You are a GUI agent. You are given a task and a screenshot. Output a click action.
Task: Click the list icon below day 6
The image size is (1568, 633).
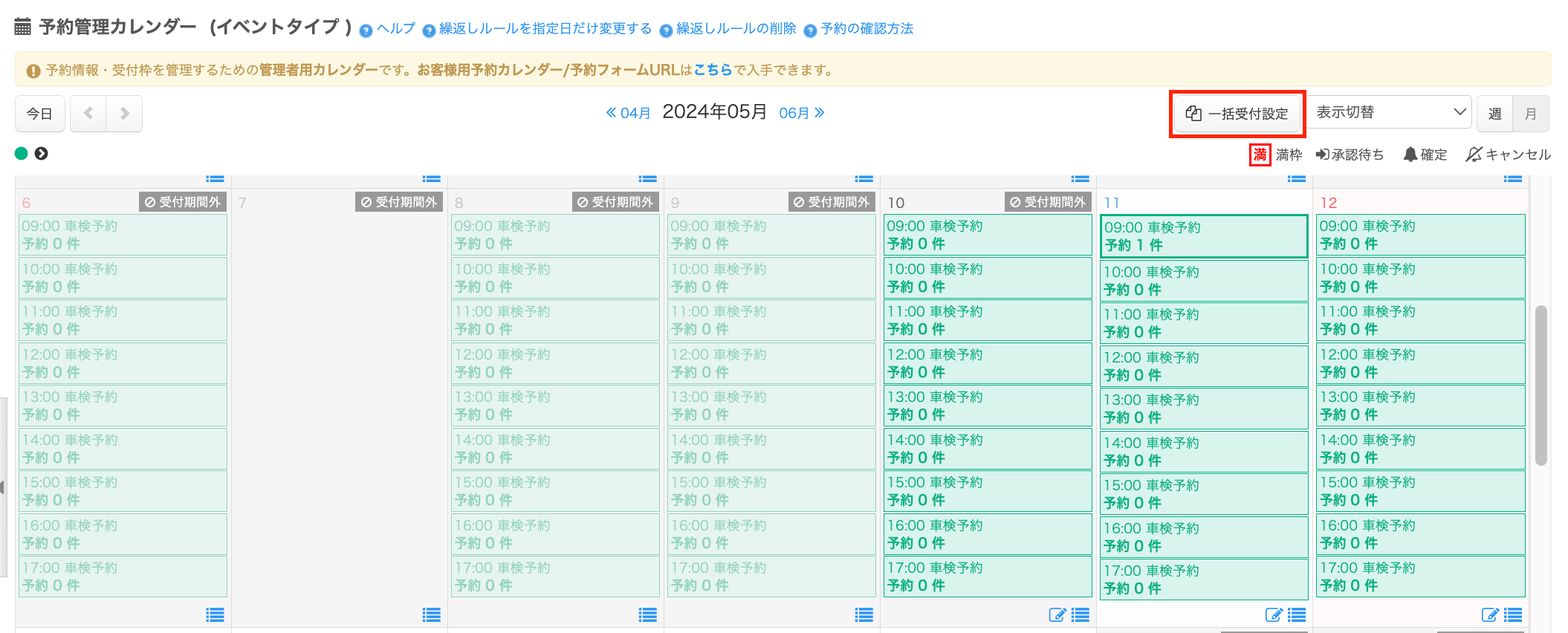(215, 614)
